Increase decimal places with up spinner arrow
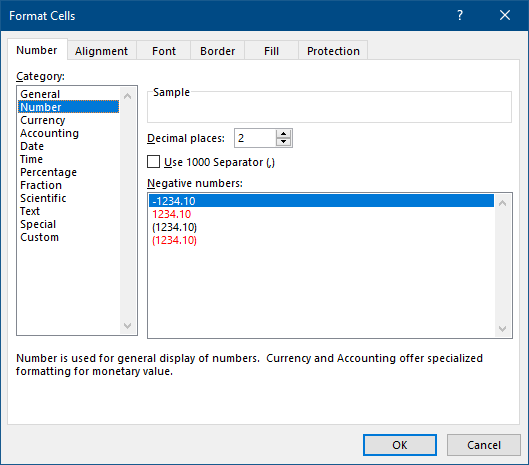 pos(283,134)
